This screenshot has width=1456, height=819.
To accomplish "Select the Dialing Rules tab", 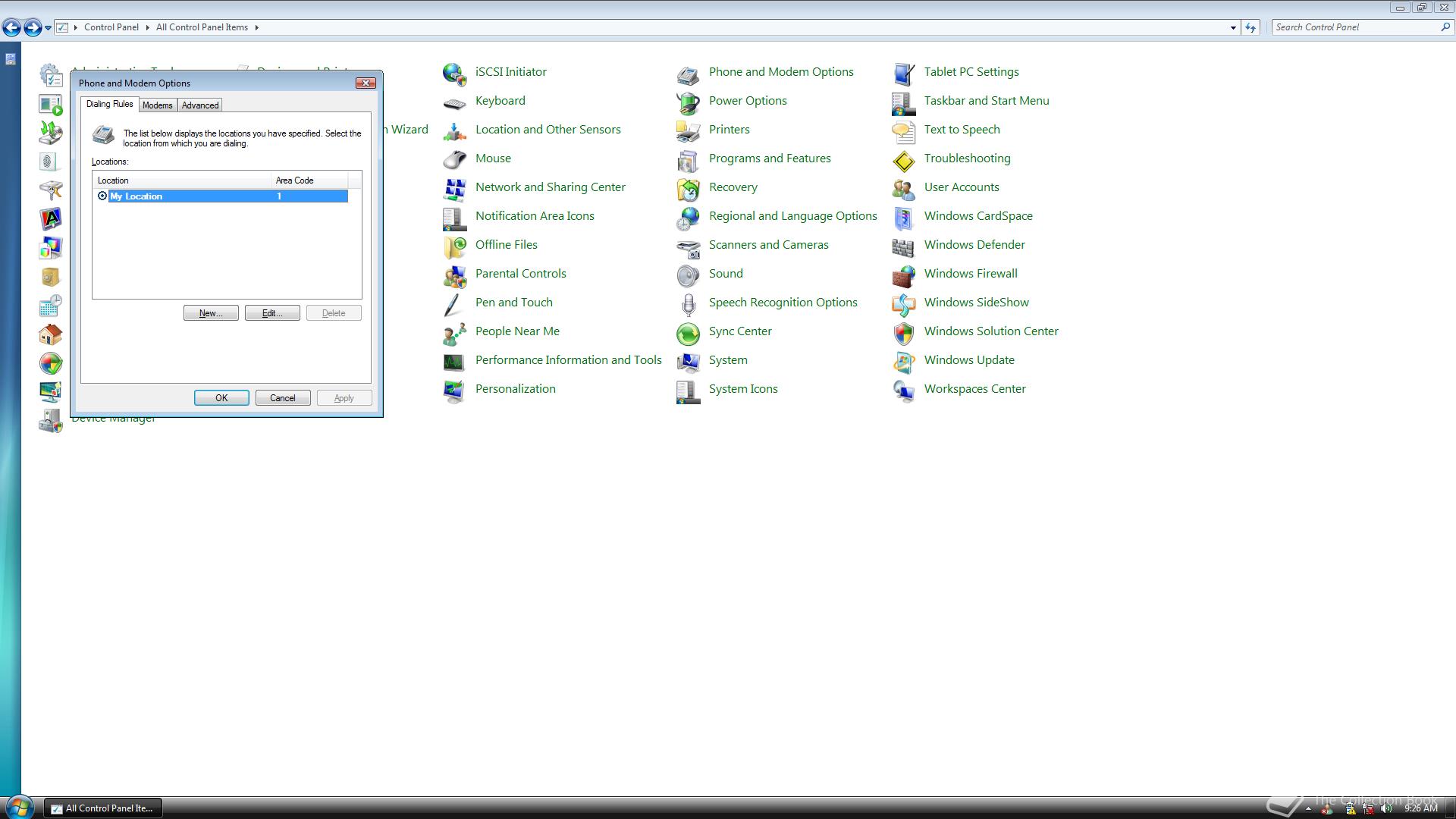I will click(110, 104).
